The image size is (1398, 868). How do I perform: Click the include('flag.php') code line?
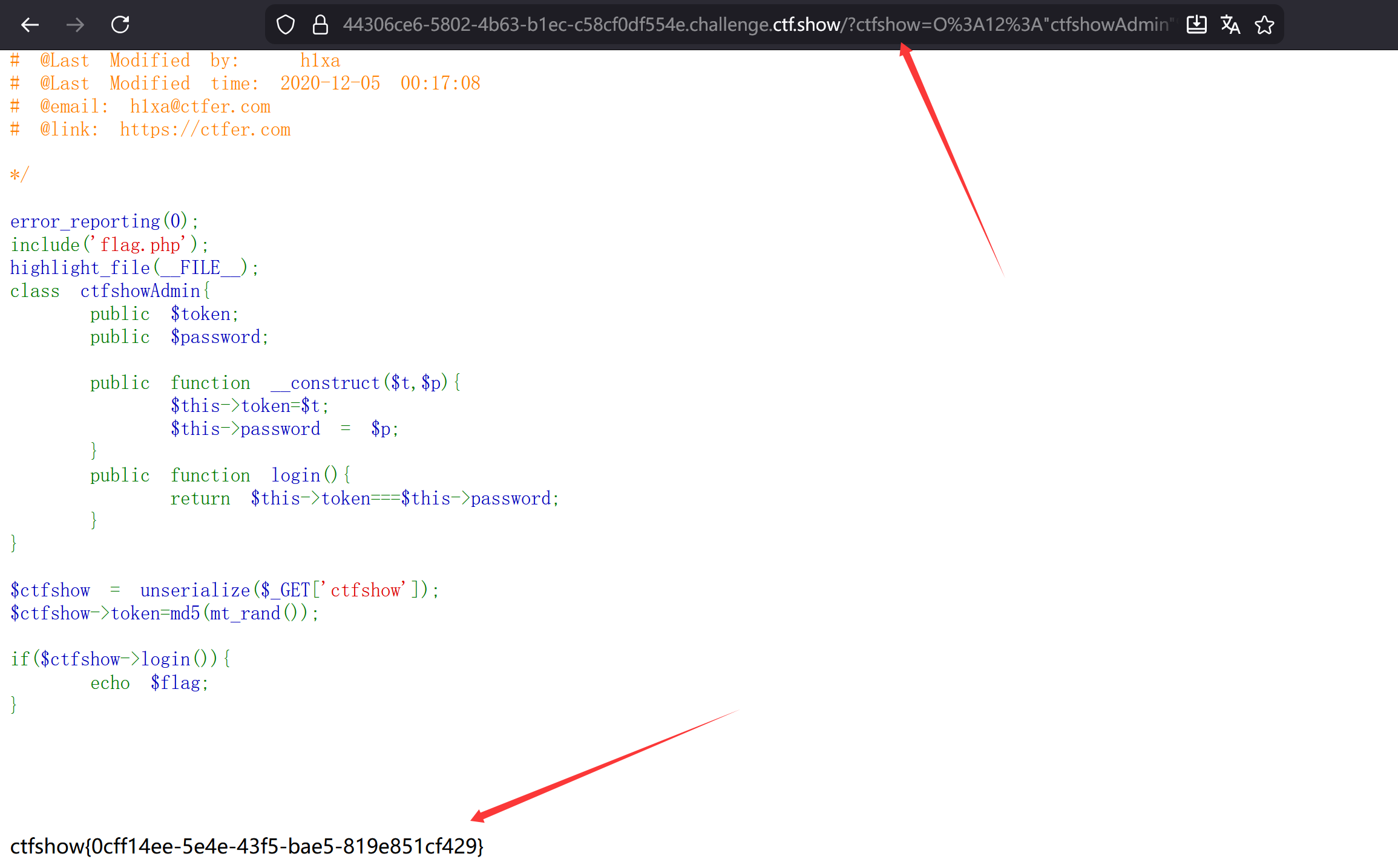(109, 244)
